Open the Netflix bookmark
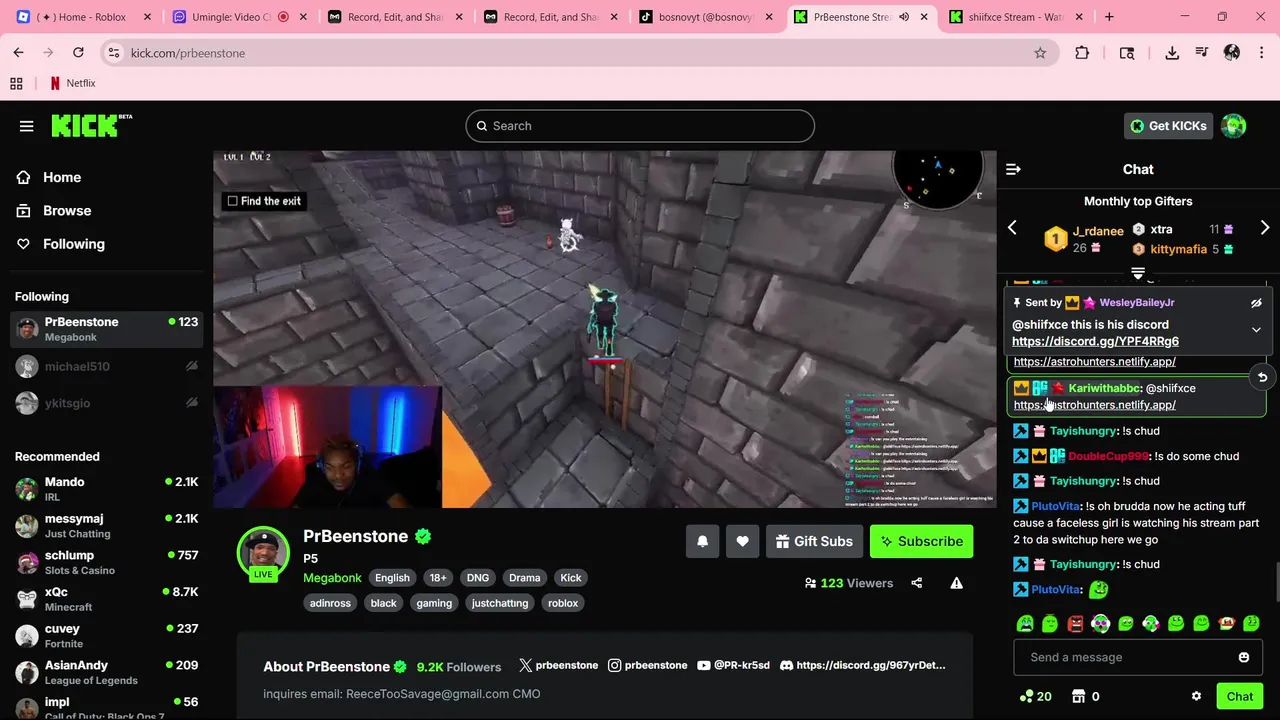The image size is (1280, 720). pos(73,83)
